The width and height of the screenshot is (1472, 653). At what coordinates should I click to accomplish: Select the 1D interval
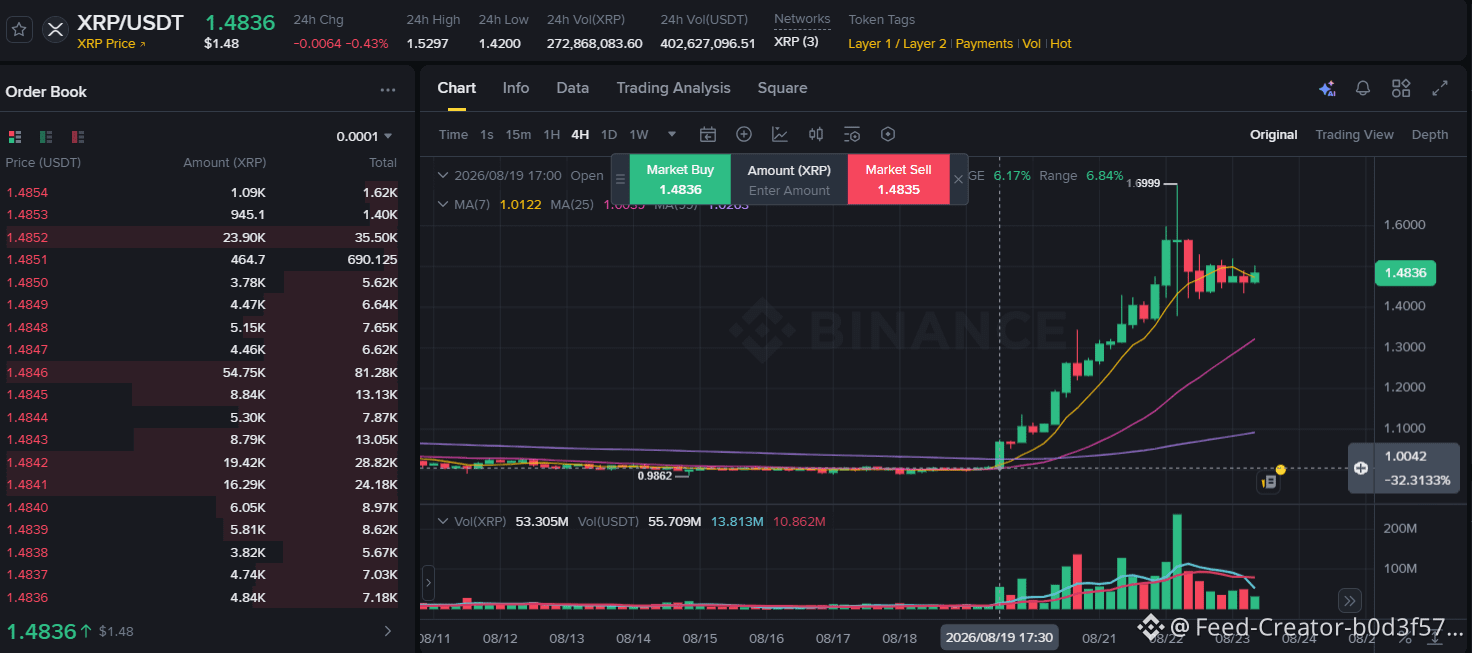(609, 134)
